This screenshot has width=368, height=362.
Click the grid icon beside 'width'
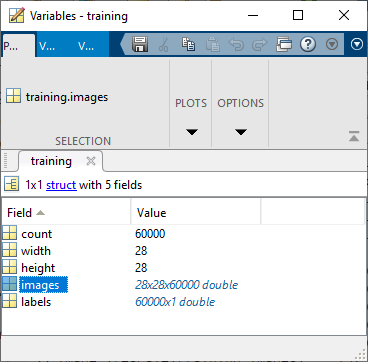click(x=10, y=250)
